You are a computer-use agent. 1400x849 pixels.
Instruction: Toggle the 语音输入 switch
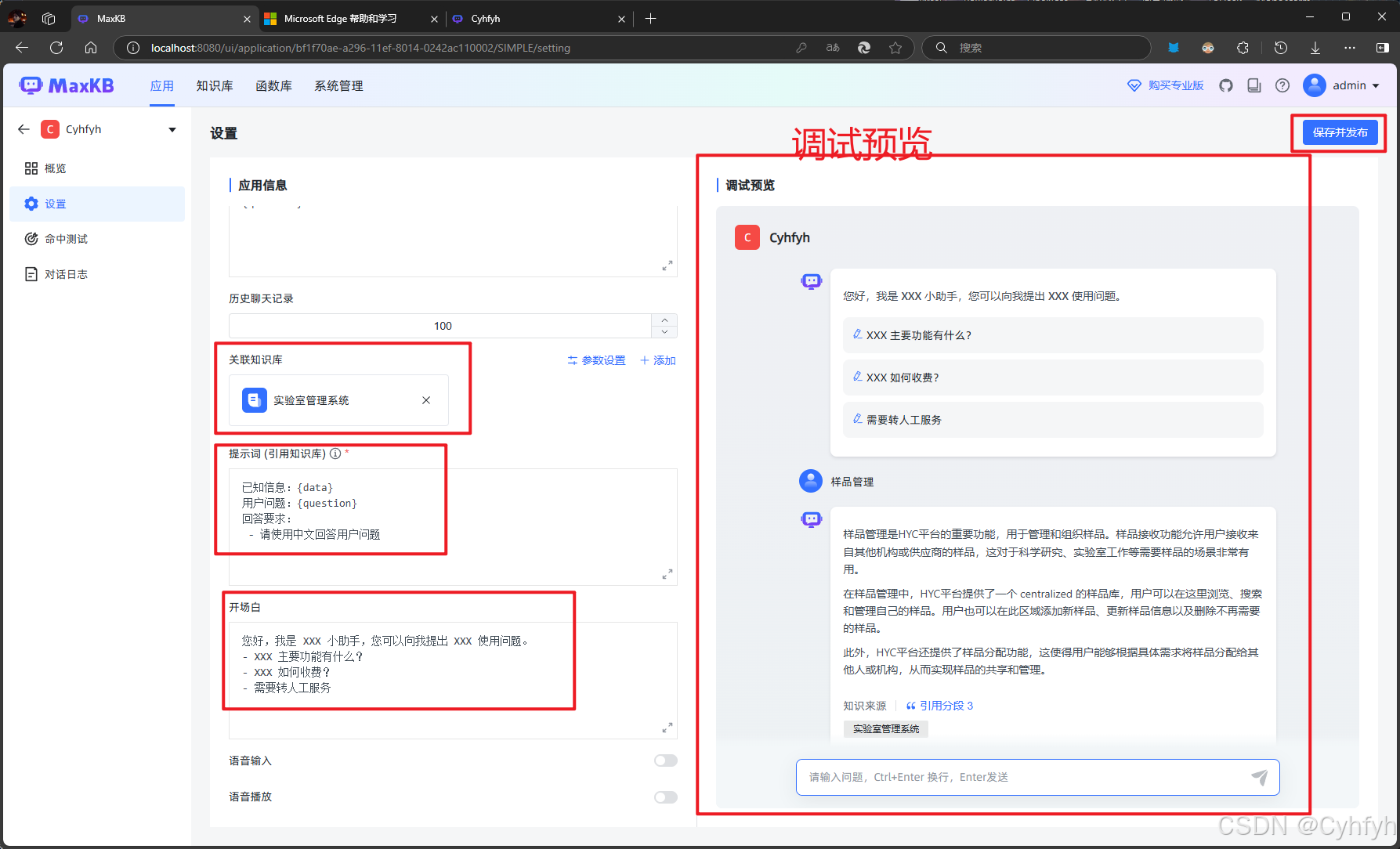(x=666, y=760)
